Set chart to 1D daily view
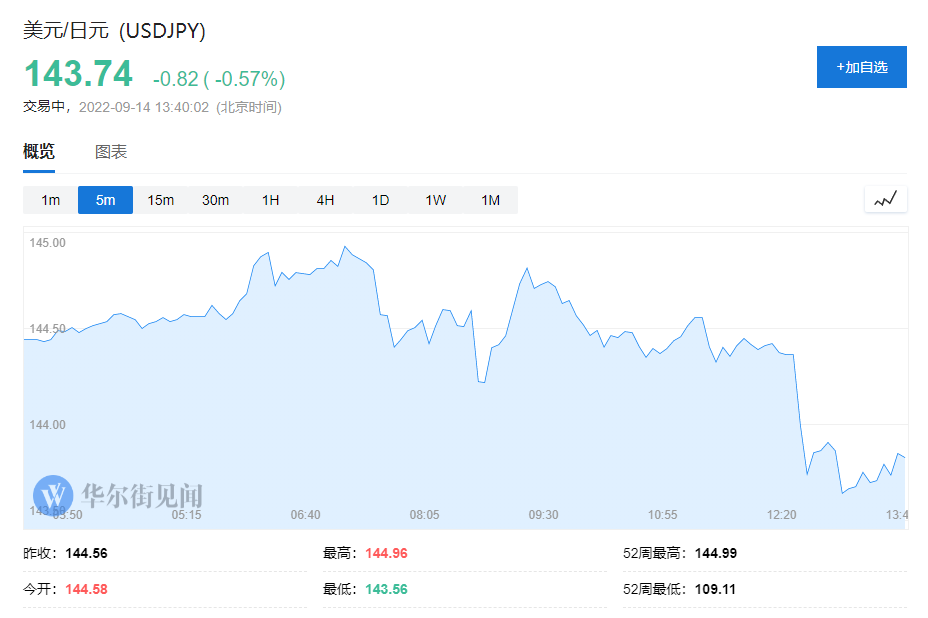The height and width of the screenshot is (618, 928). tap(380, 200)
